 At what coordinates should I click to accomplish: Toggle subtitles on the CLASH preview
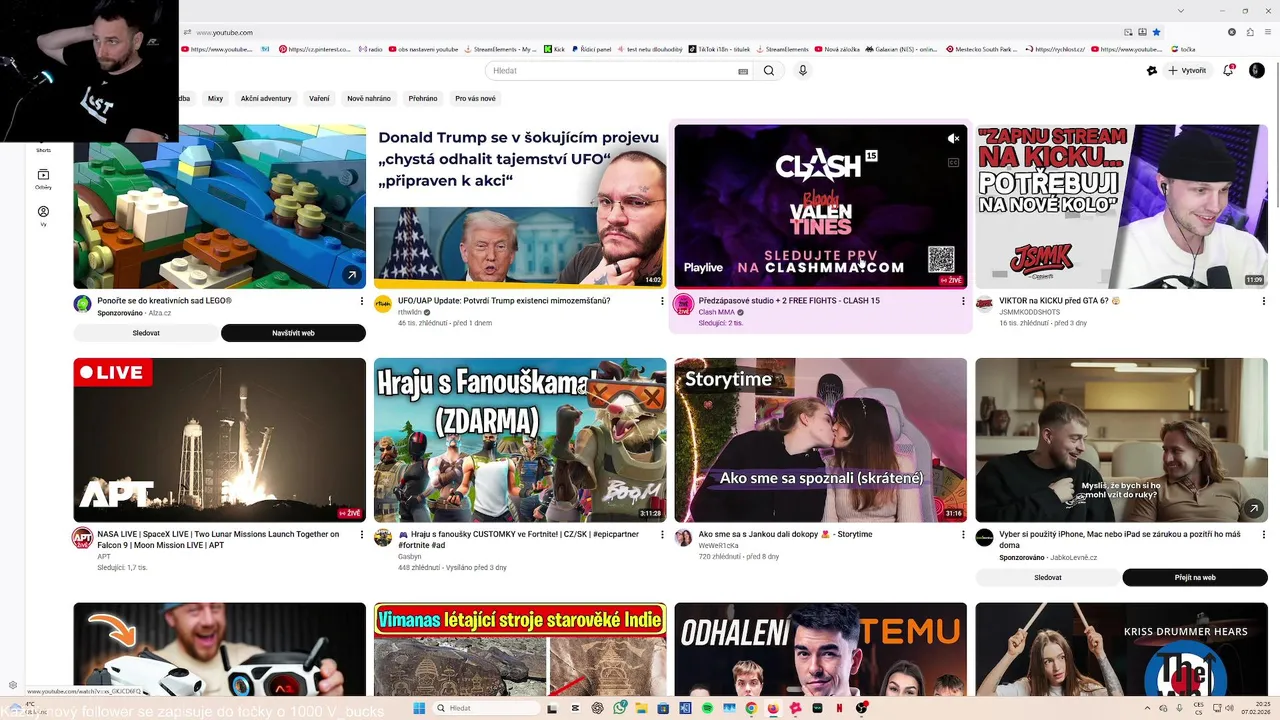point(953,162)
